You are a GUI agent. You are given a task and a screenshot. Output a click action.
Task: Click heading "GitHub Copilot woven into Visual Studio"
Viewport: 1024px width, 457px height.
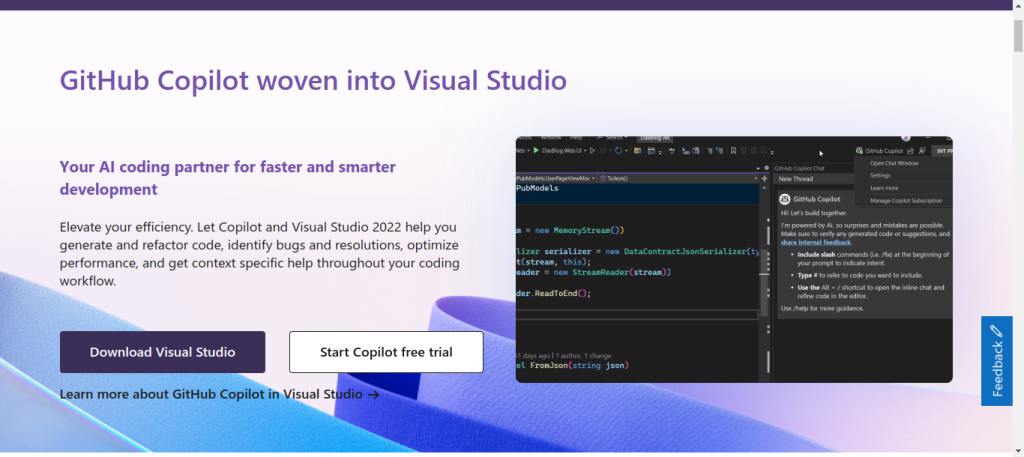(313, 80)
